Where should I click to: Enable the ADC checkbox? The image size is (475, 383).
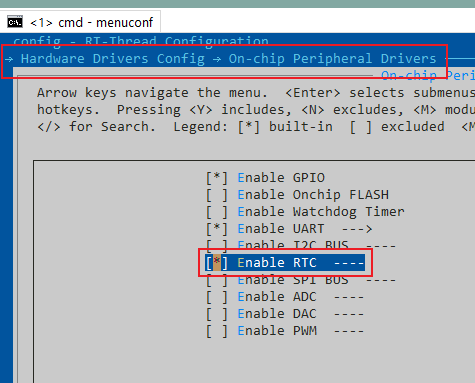coord(217,297)
